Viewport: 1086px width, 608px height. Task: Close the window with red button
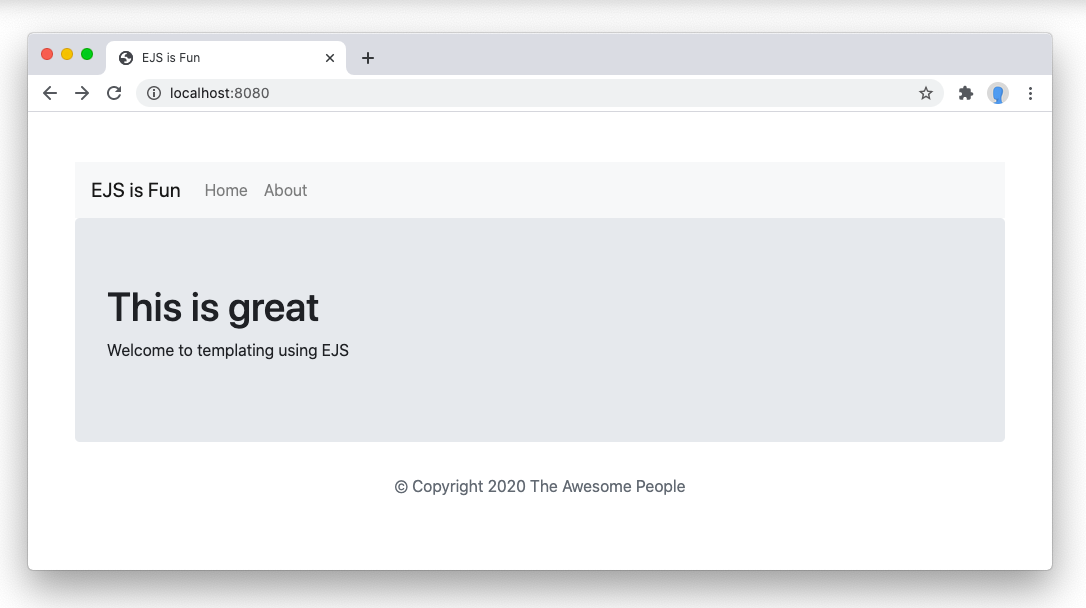point(47,54)
